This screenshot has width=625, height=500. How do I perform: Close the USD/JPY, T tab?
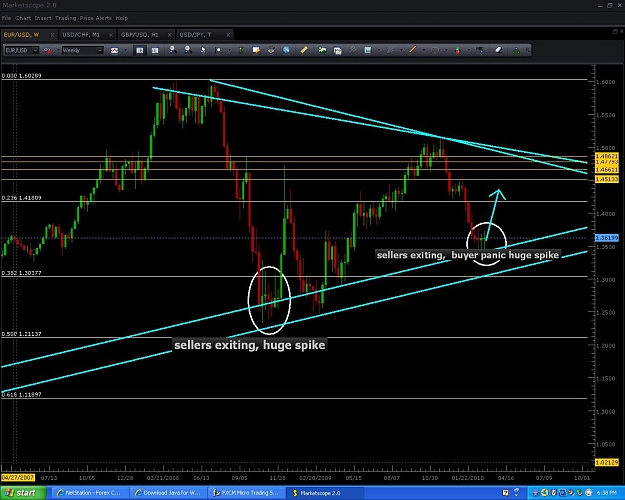[x=228, y=35]
